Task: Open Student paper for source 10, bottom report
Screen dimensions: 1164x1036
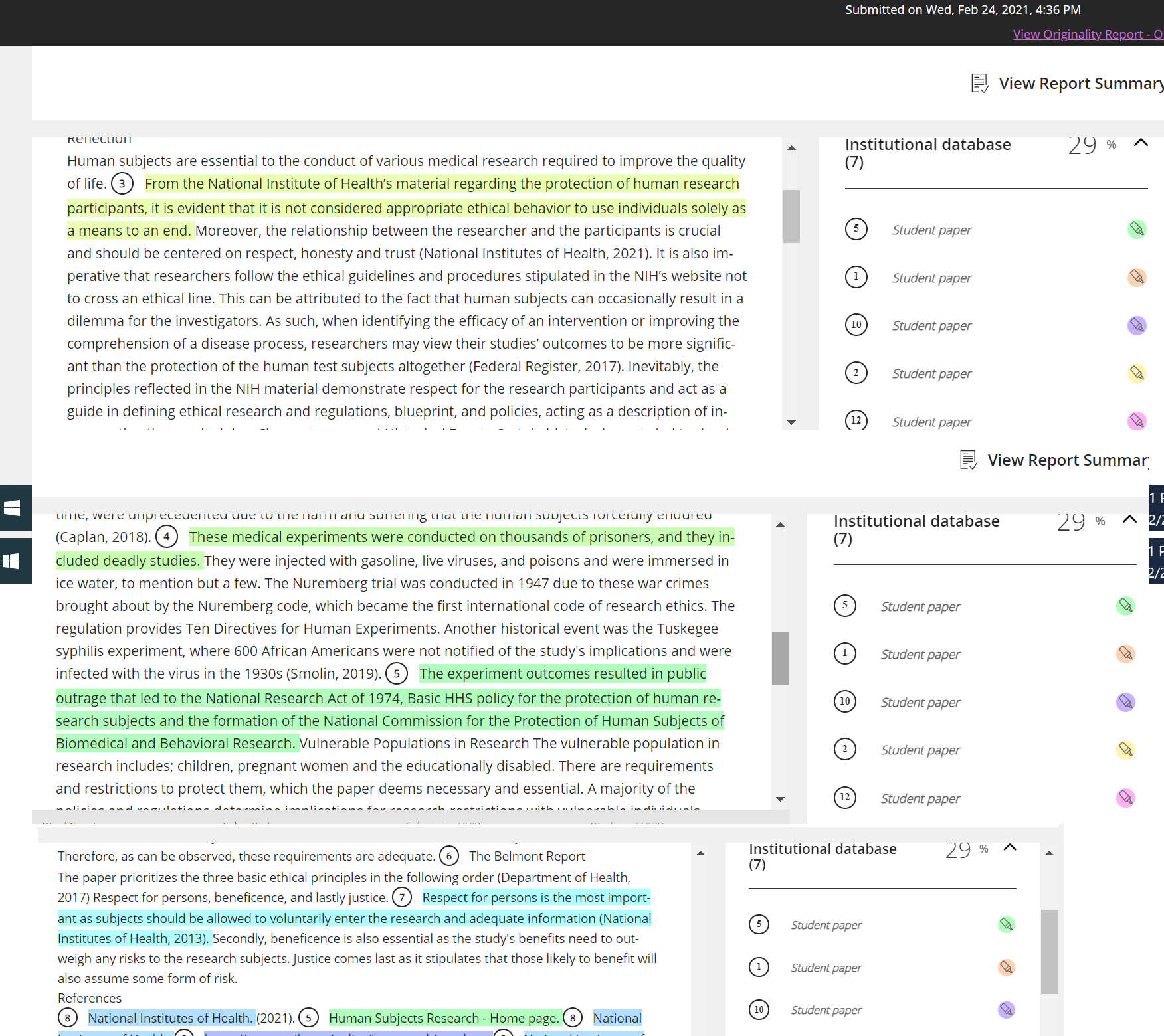Action: click(x=826, y=1011)
